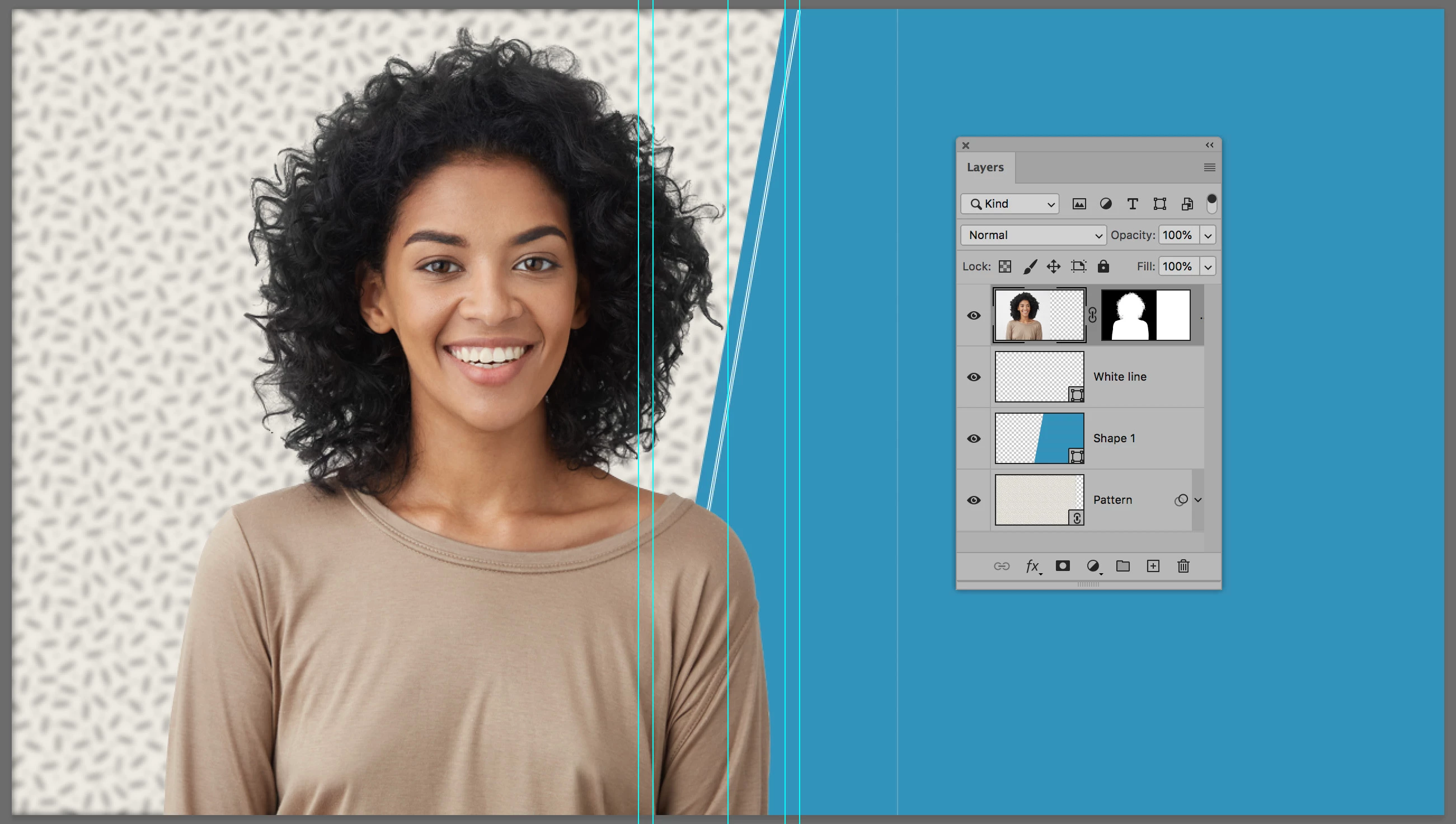Screen dimensions: 1456x824
Task: Delete layer with trash icon
Action: (1183, 566)
